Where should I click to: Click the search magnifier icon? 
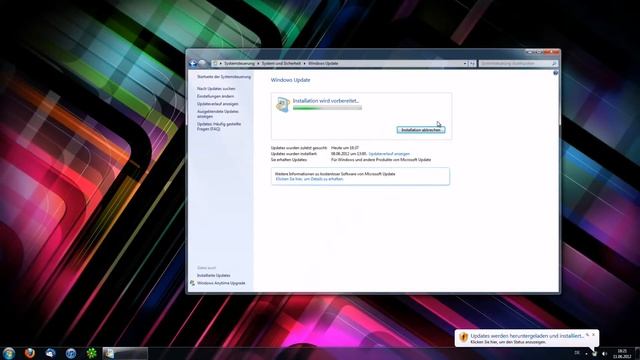[x=554, y=64]
